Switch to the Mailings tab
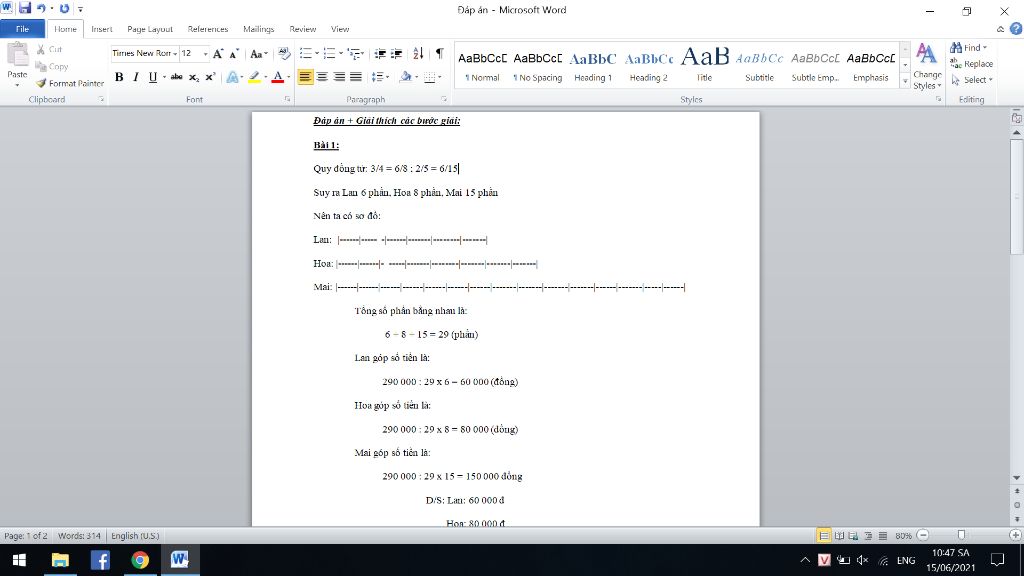This screenshot has height=576, width=1024. [258, 29]
